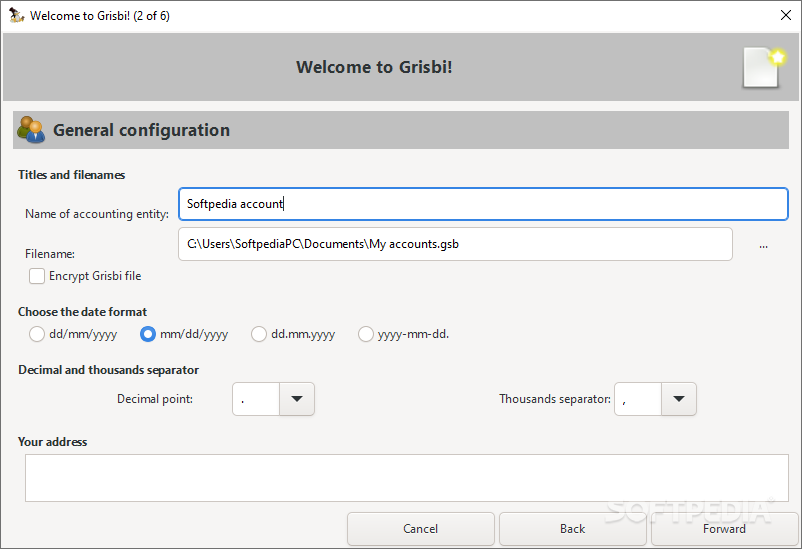Select the yyyy-mm-dd. date format
The height and width of the screenshot is (549, 802).
click(366, 334)
